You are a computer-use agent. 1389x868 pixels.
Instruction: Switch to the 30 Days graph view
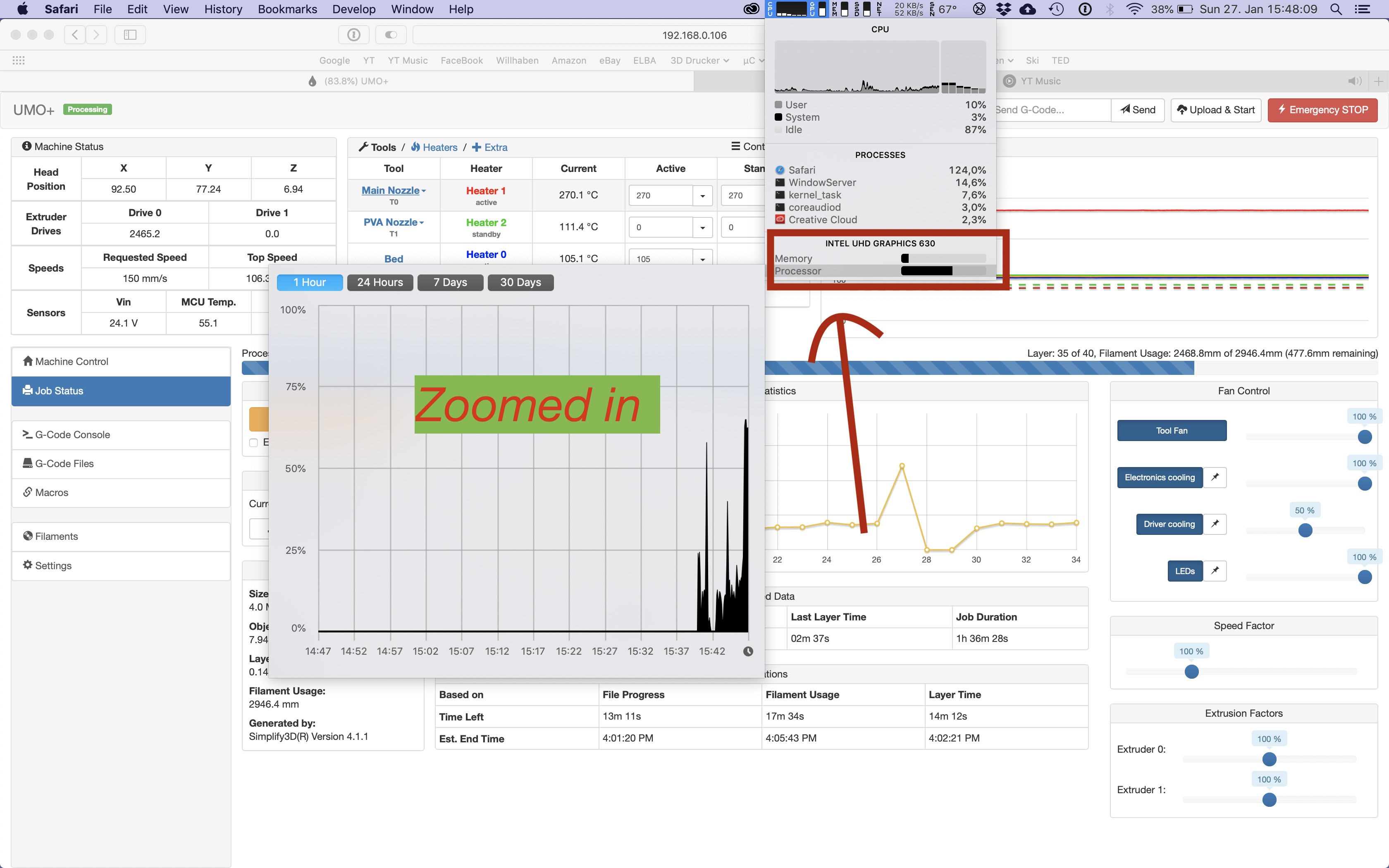point(520,282)
